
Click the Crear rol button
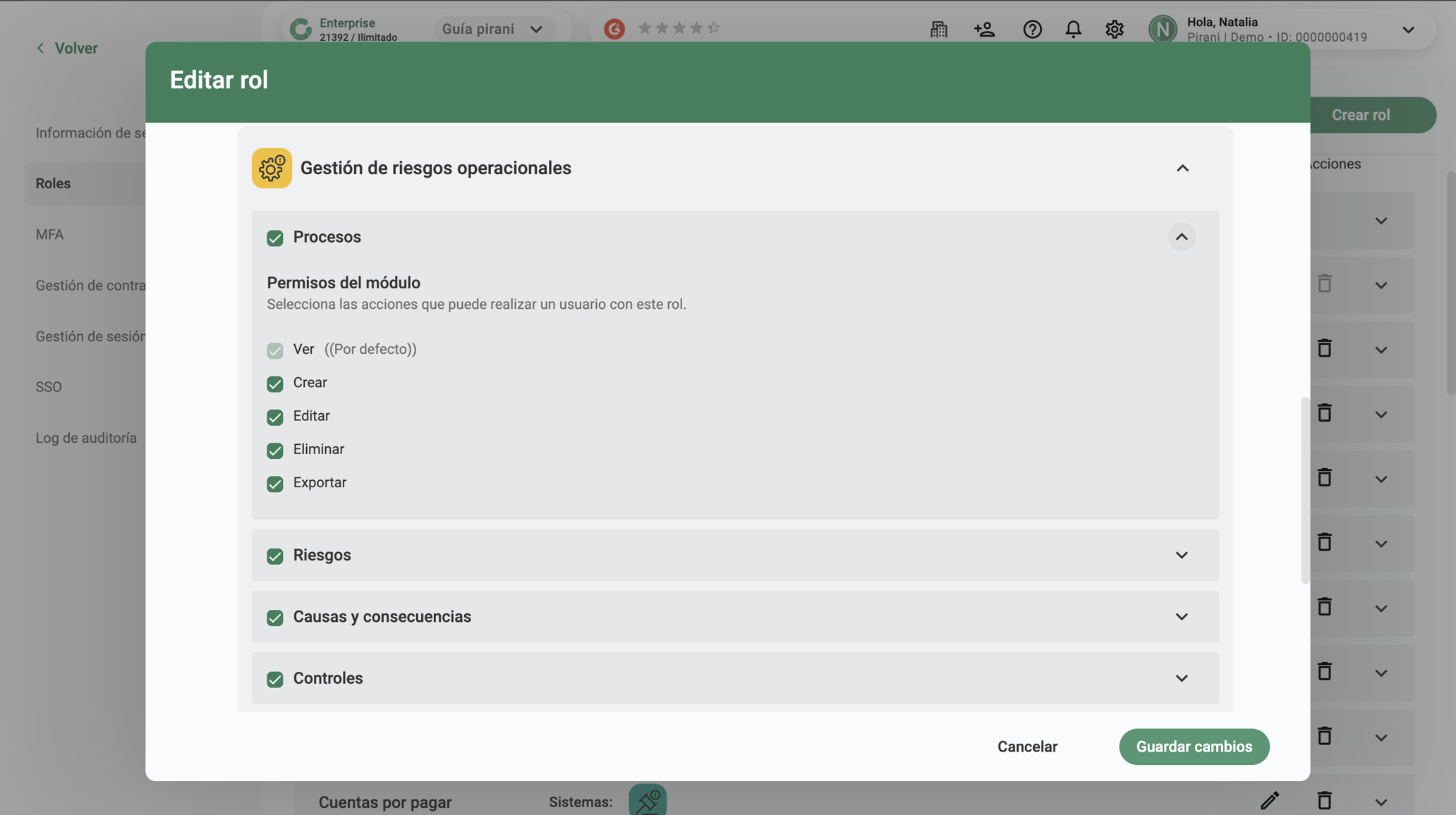(1372, 115)
